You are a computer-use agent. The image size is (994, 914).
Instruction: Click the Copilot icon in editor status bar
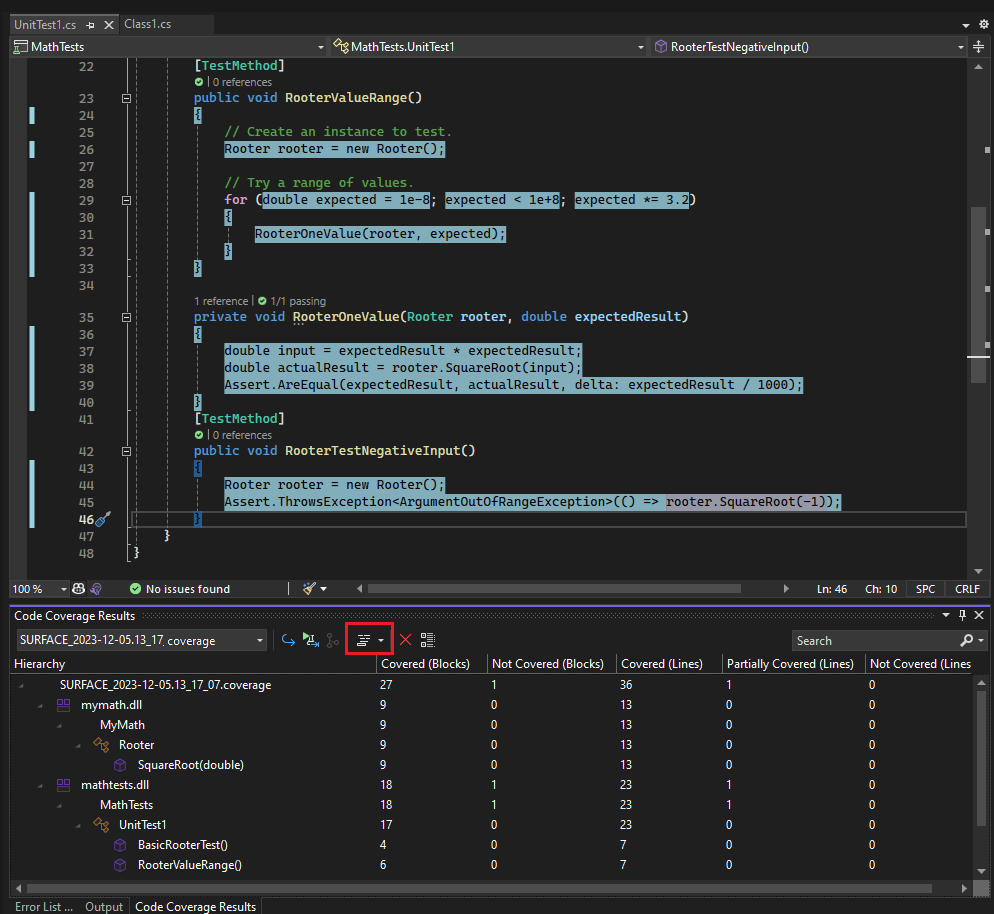pos(79,589)
